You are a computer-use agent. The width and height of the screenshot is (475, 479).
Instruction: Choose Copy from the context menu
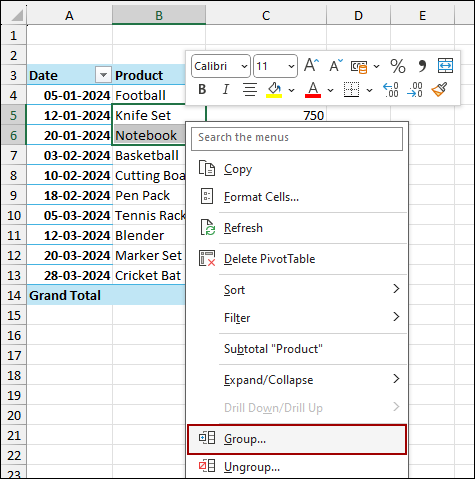pos(297,169)
